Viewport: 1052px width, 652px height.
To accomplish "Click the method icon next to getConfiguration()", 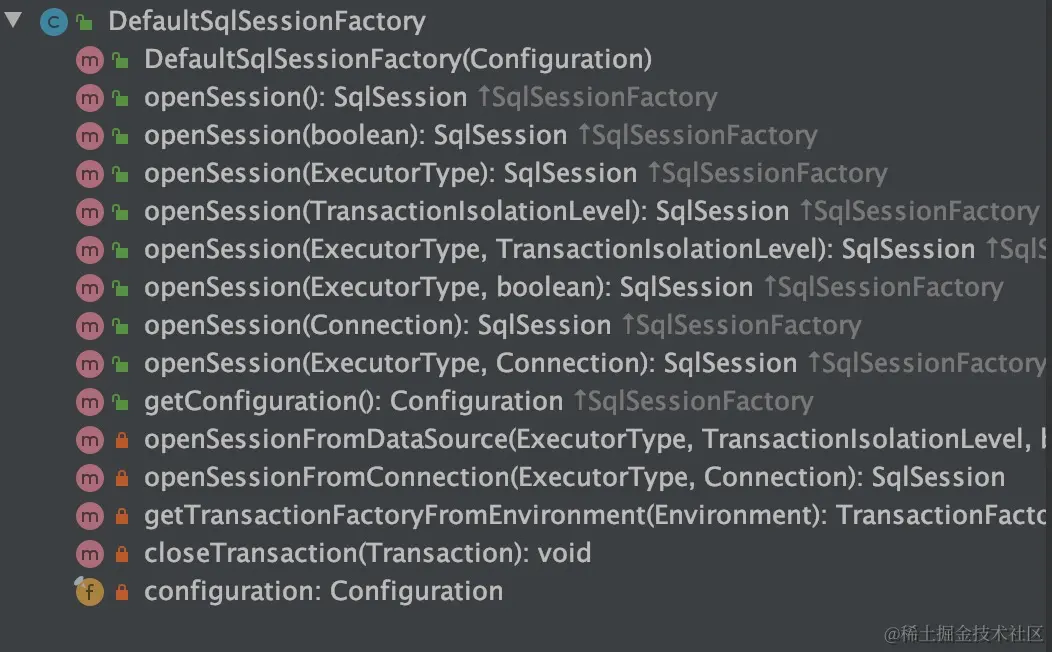I will (90, 402).
